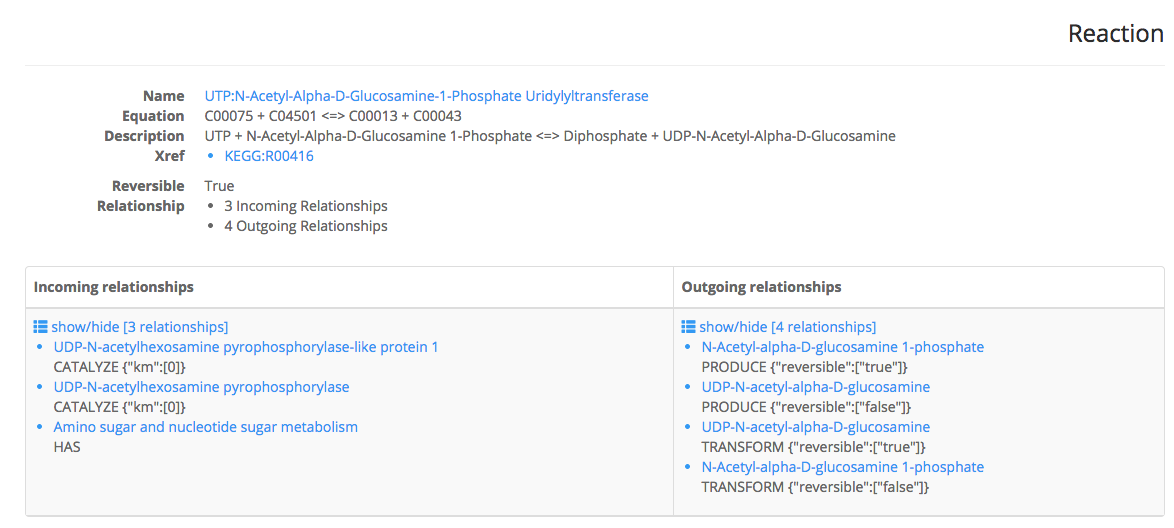1174x528 pixels.
Task: Click the reaction Description text line
Action: click(550, 136)
